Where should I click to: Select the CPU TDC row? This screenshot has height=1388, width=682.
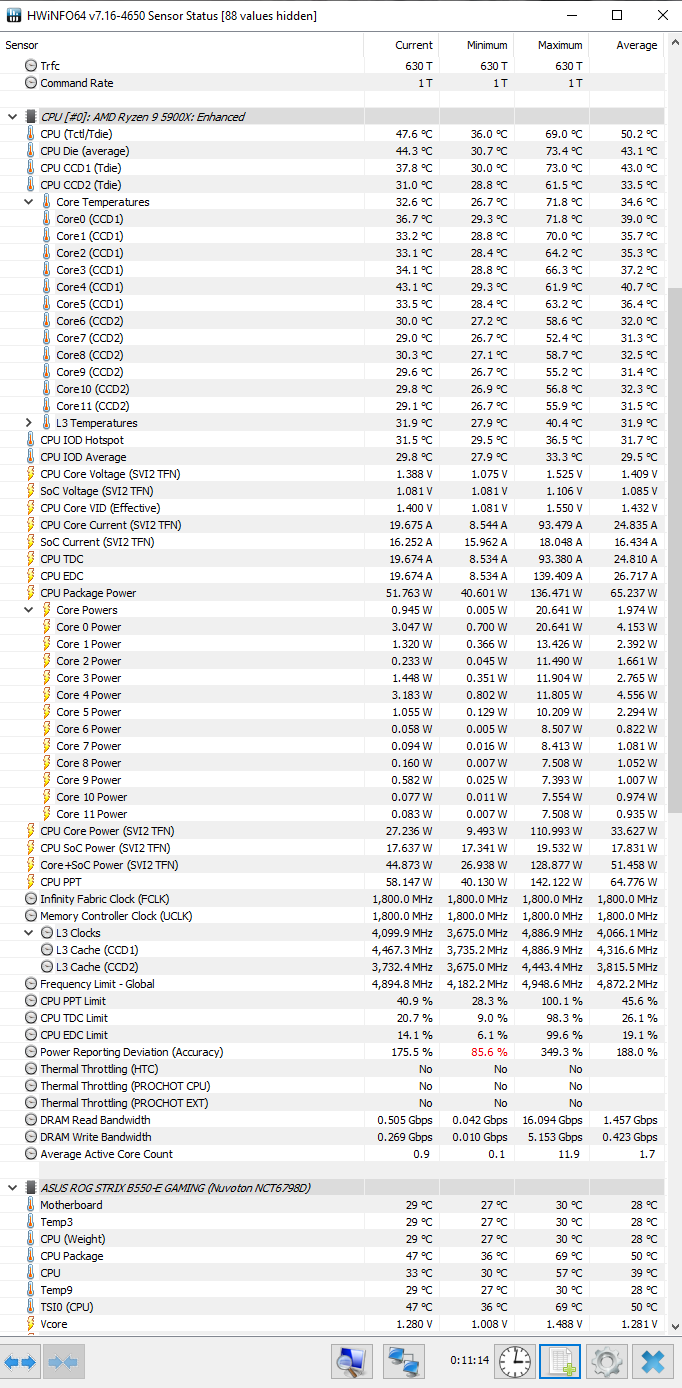tap(332, 559)
